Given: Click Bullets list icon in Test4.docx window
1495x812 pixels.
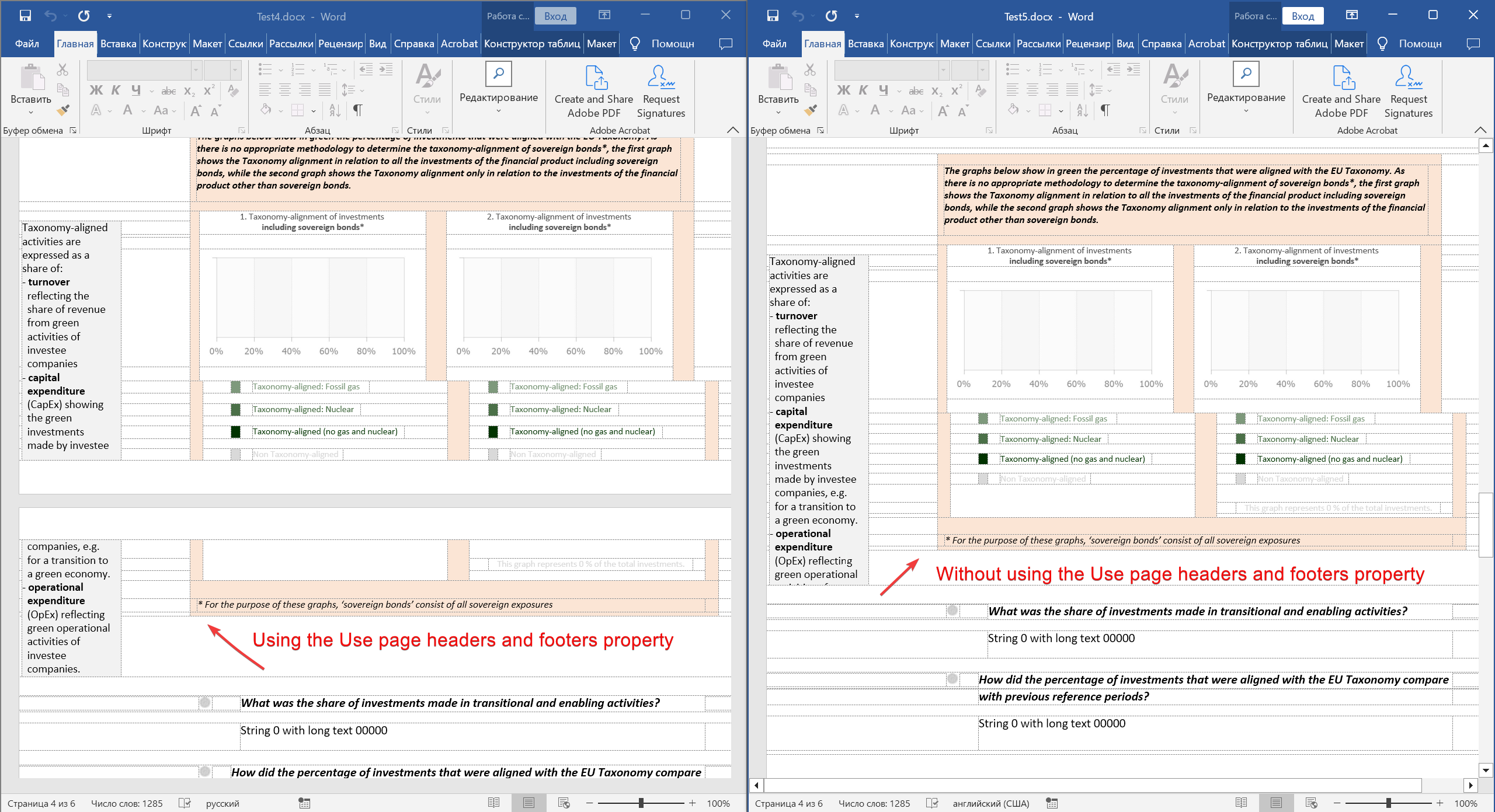Looking at the screenshot, I should tap(266, 70).
